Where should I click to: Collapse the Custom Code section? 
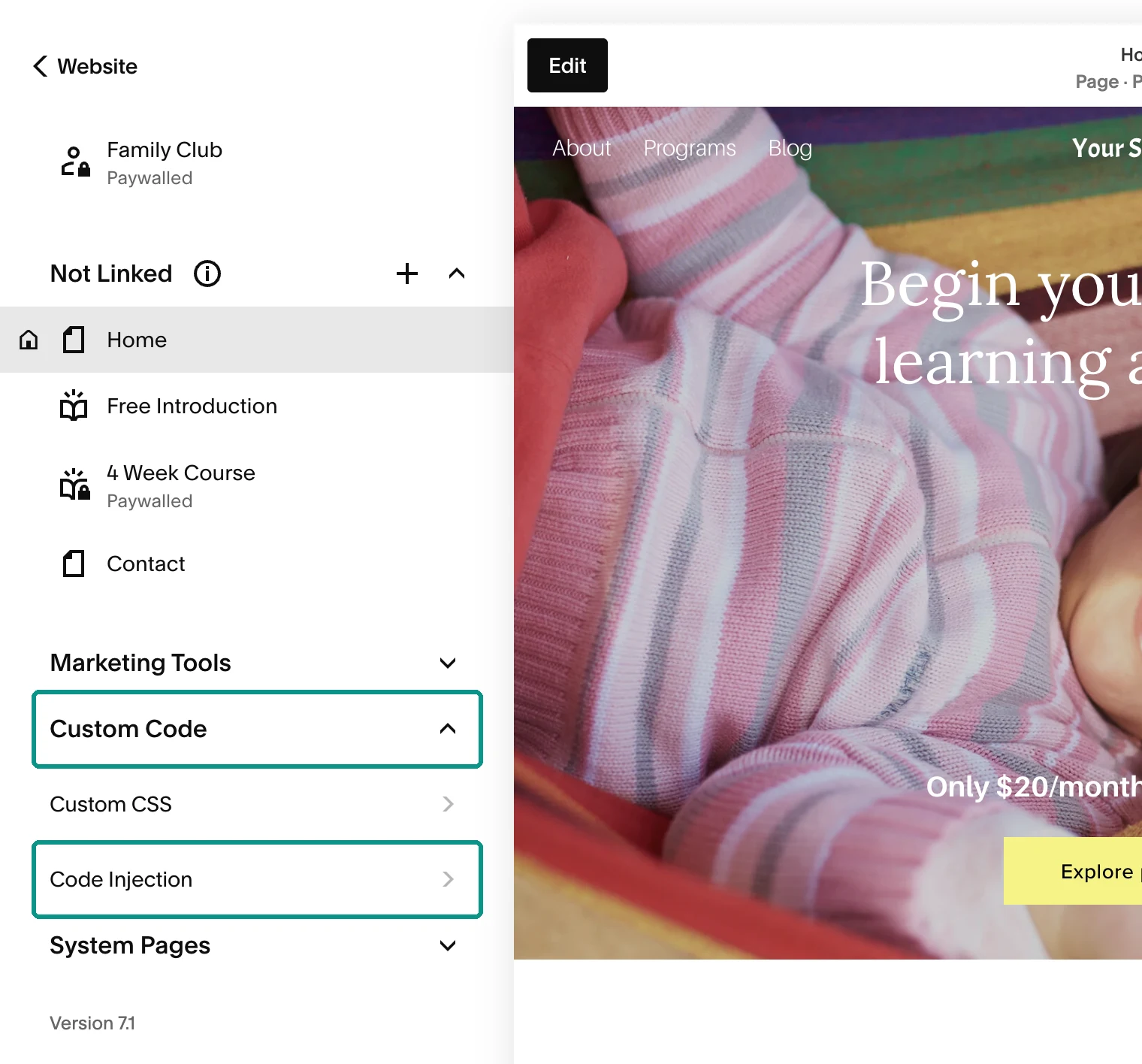click(448, 729)
